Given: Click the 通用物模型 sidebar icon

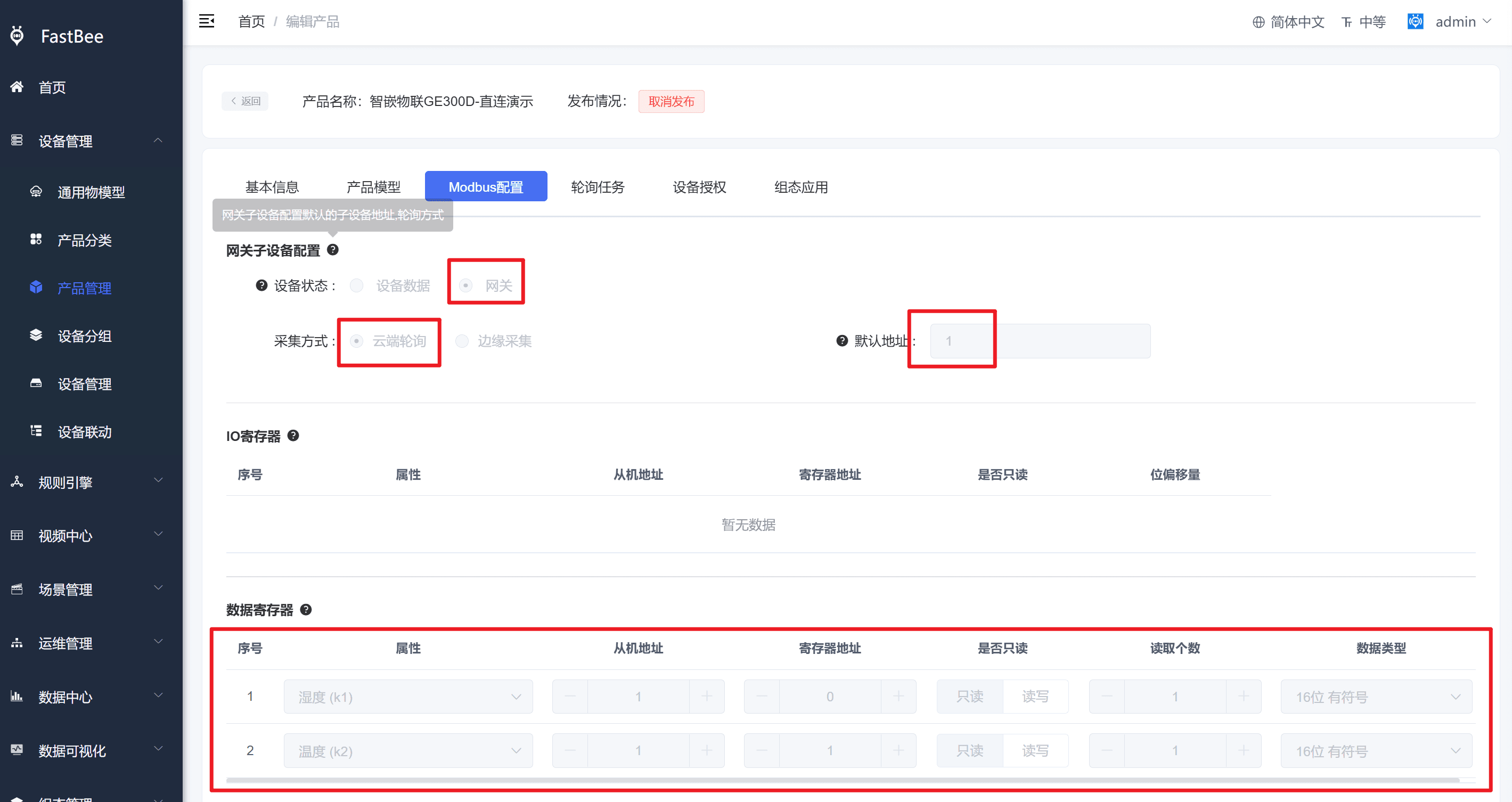Looking at the screenshot, I should click(36, 191).
